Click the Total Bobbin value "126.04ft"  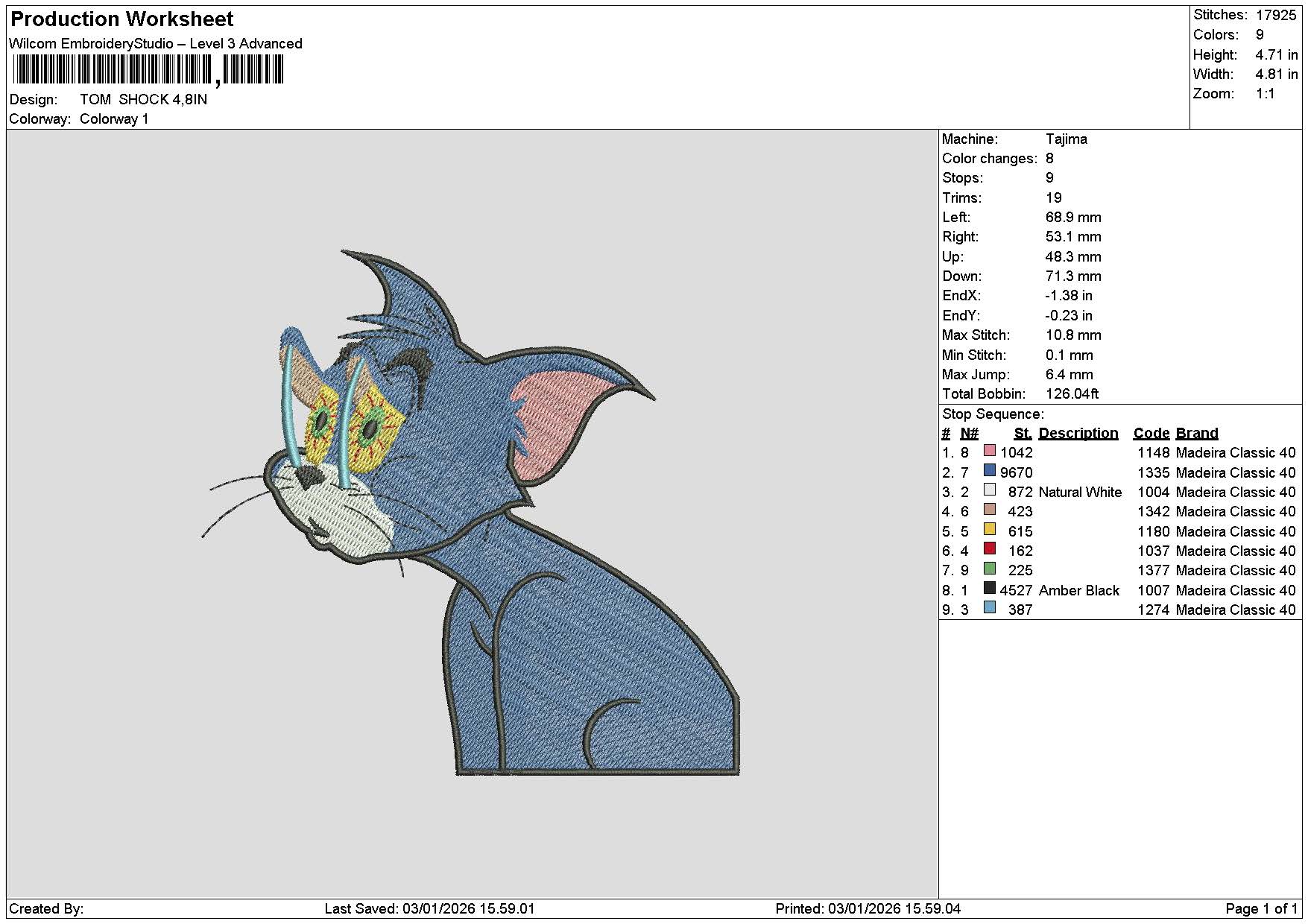(x=1072, y=394)
